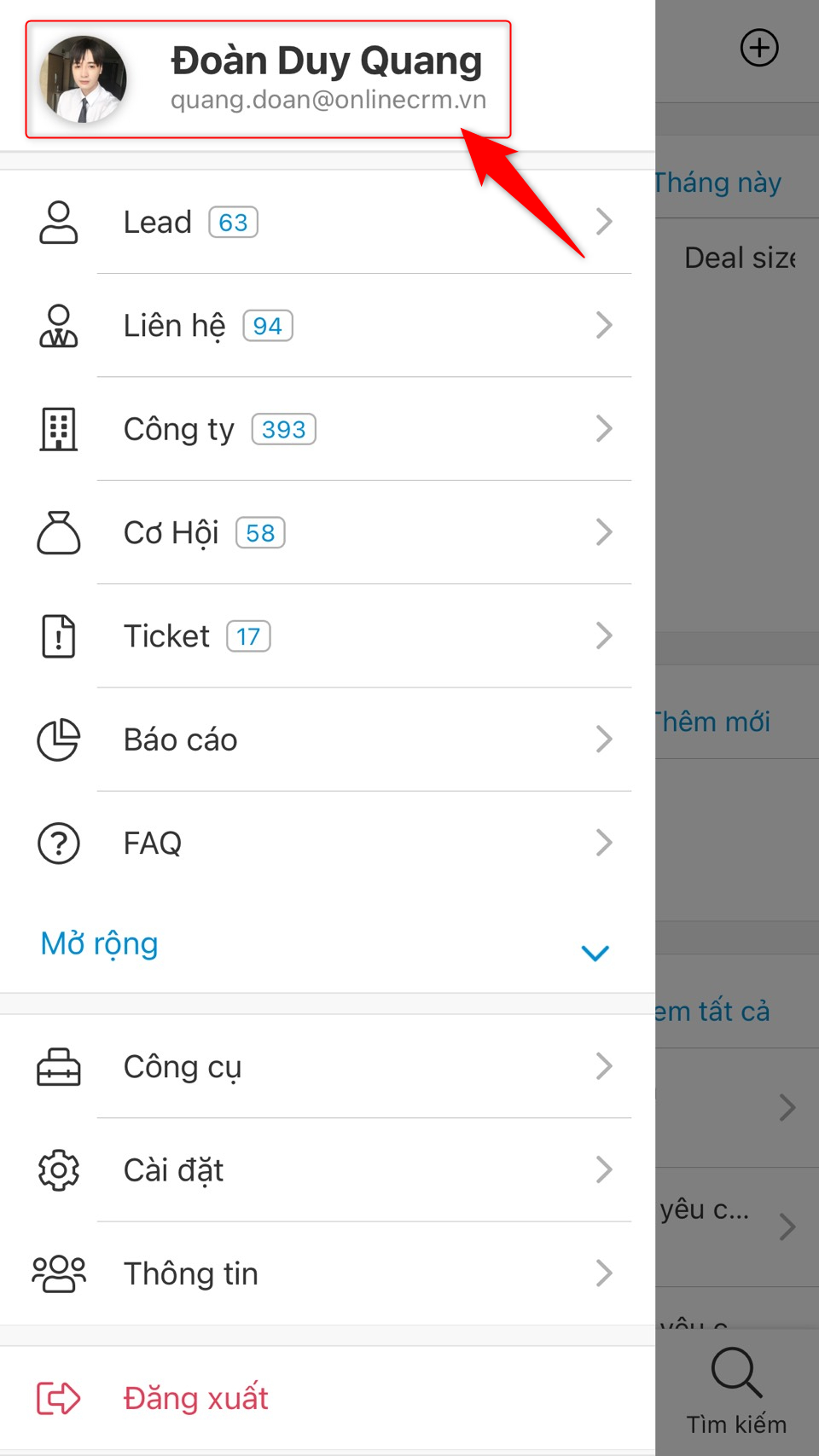Select the Báo cáo pie chart icon
The height and width of the screenshot is (1456, 819).
(x=58, y=740)
